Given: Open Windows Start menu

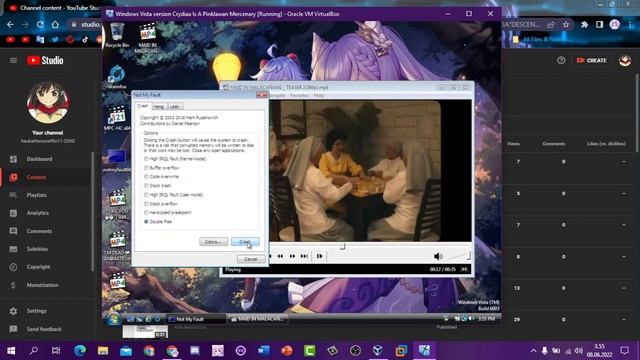Looking at the screenshot, I should pos(11,351).
